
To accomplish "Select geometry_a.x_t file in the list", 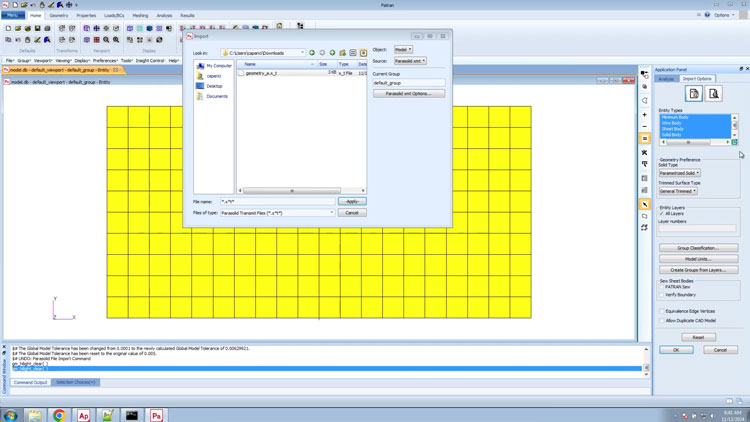I will (x=262, y=73).
